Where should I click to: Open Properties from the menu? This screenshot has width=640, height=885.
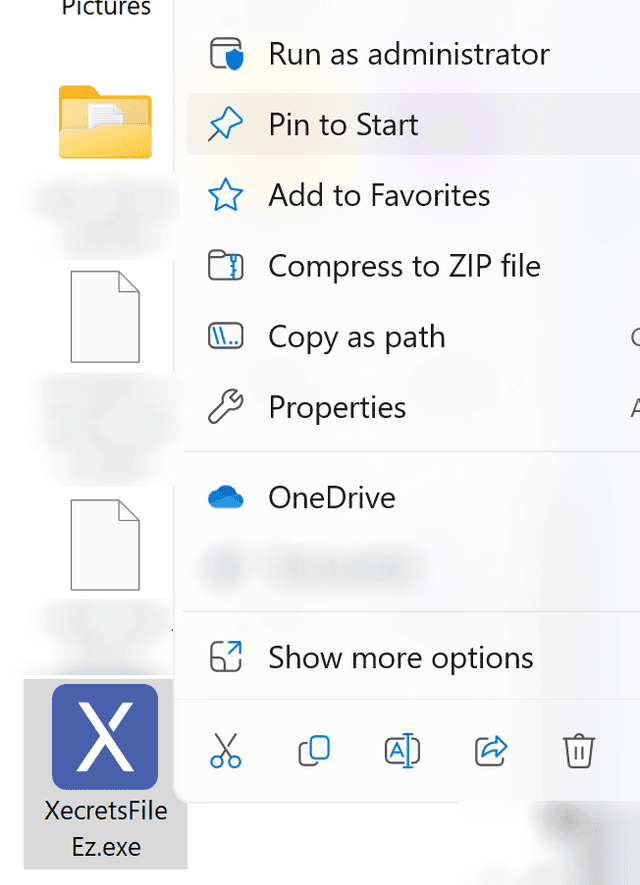click(336, 407)
